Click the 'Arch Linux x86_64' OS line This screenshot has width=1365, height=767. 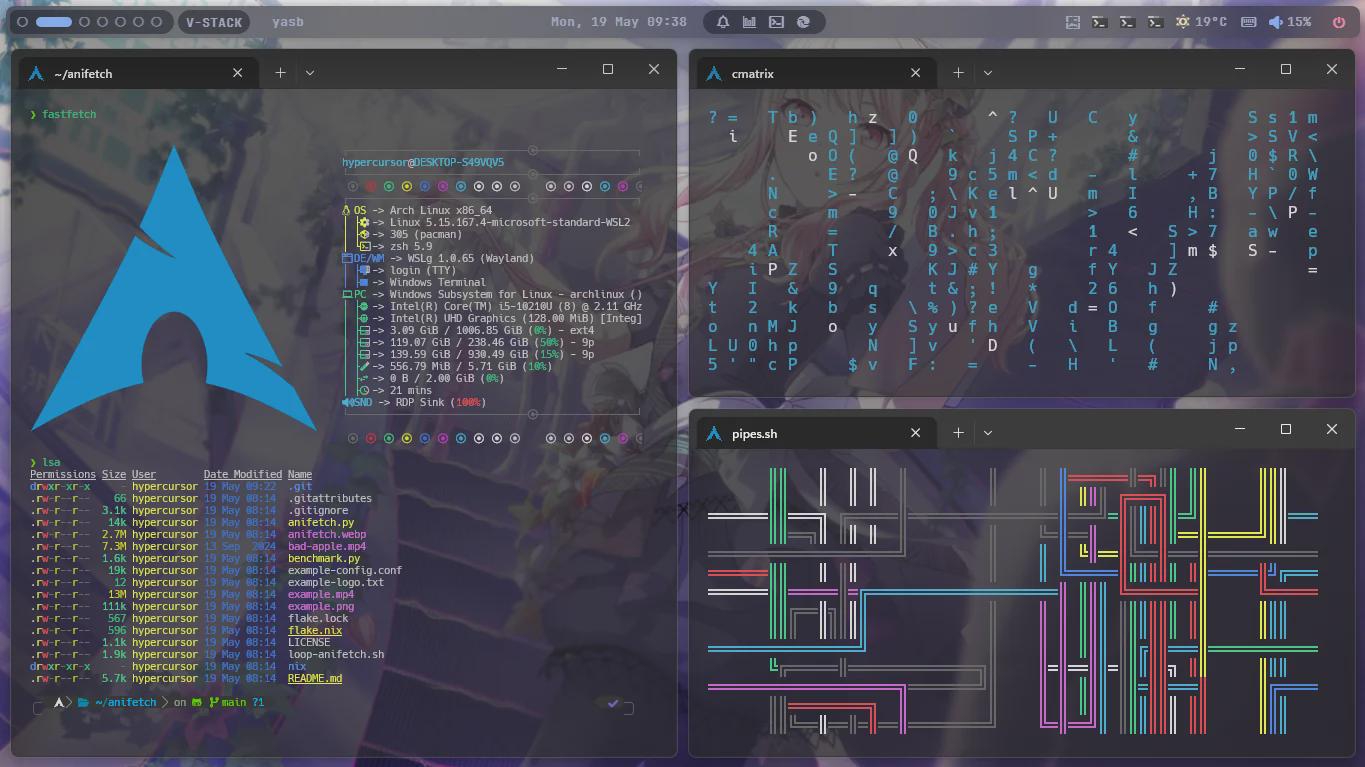click(x=441, y=210)
